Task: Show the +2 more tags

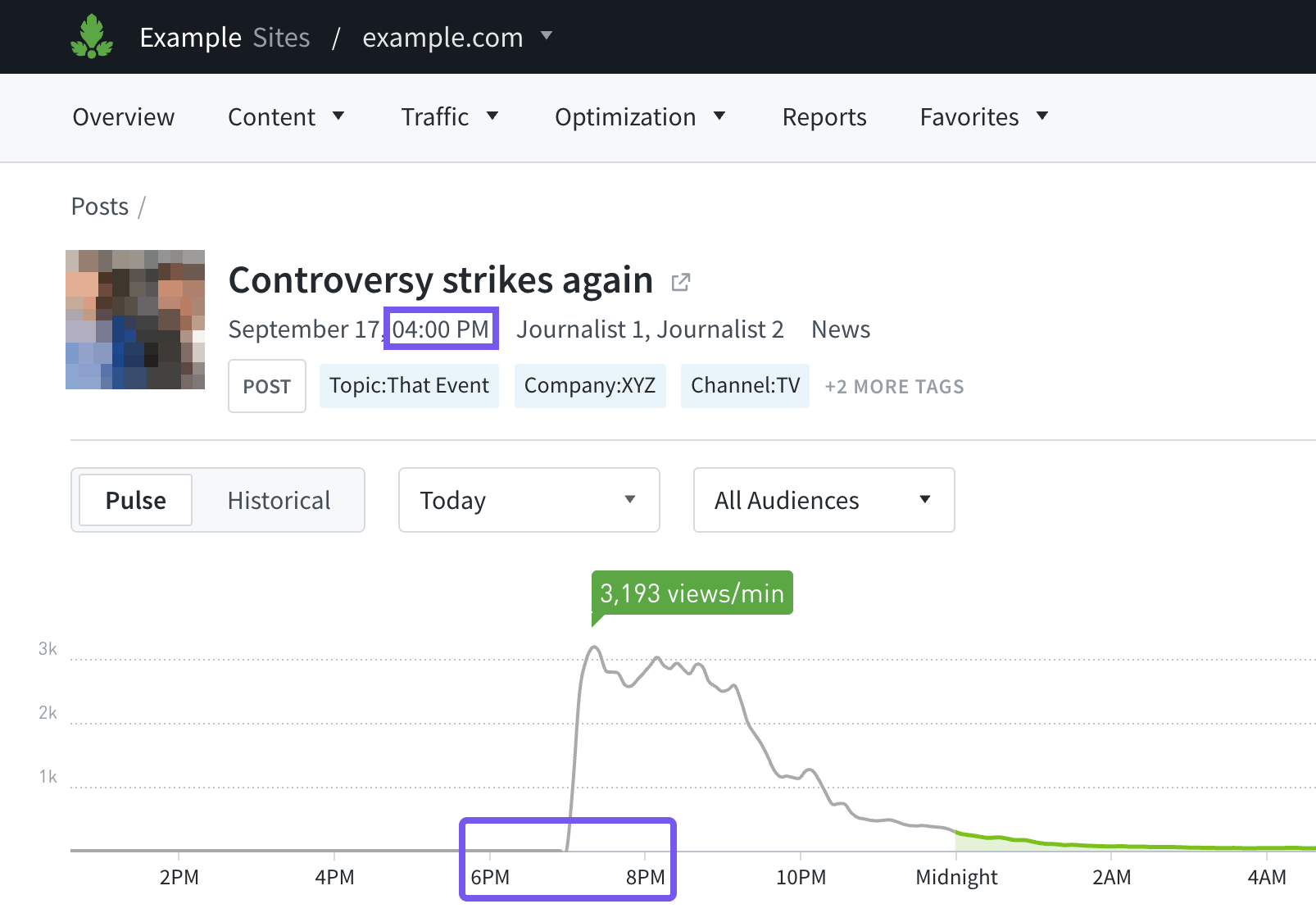Action: (894, 387)
